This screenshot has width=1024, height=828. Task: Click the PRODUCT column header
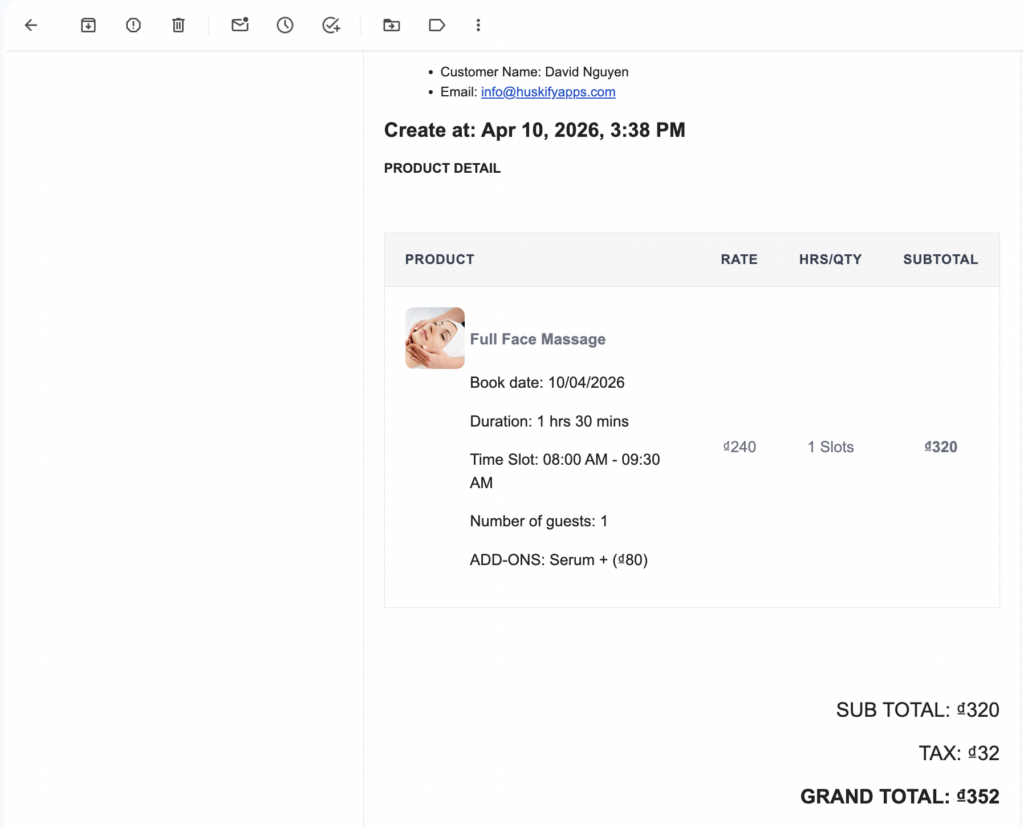(x=439, y=259)
